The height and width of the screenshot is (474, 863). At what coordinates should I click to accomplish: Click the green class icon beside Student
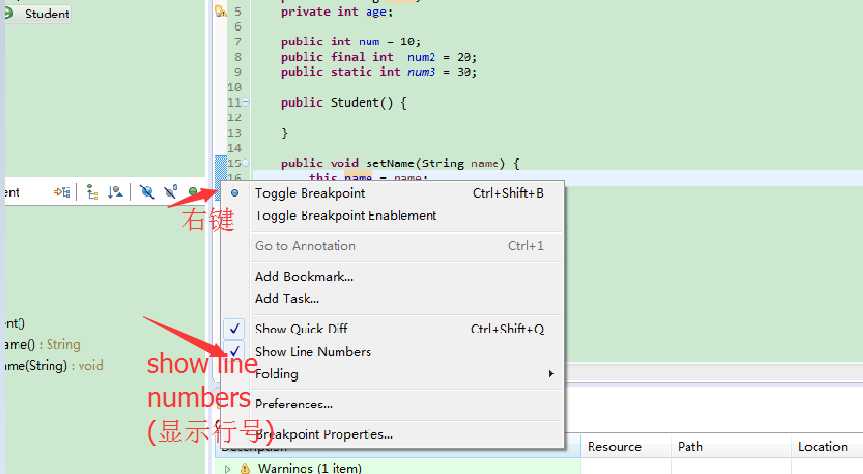[x=8, y=13]
